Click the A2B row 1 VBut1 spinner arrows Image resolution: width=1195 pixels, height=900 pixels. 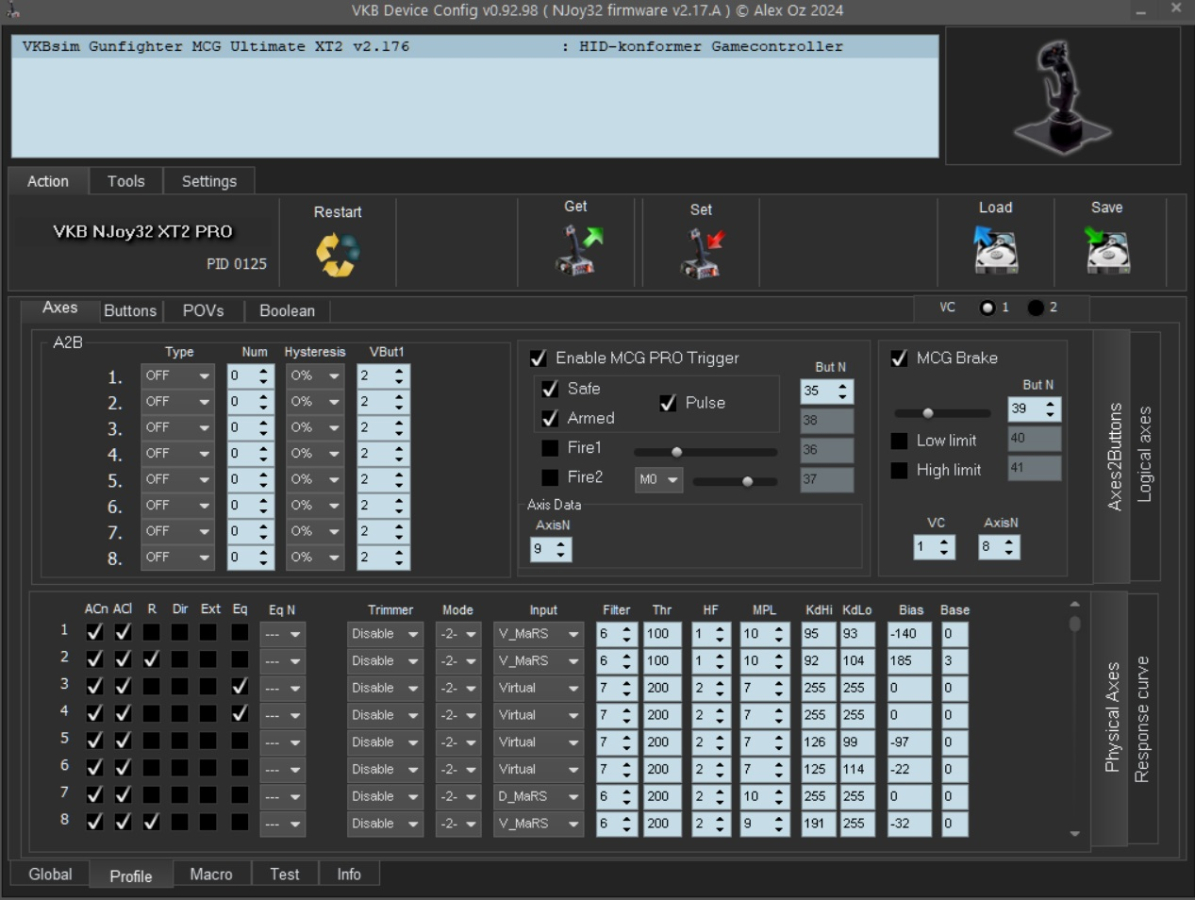coord(399,376)
